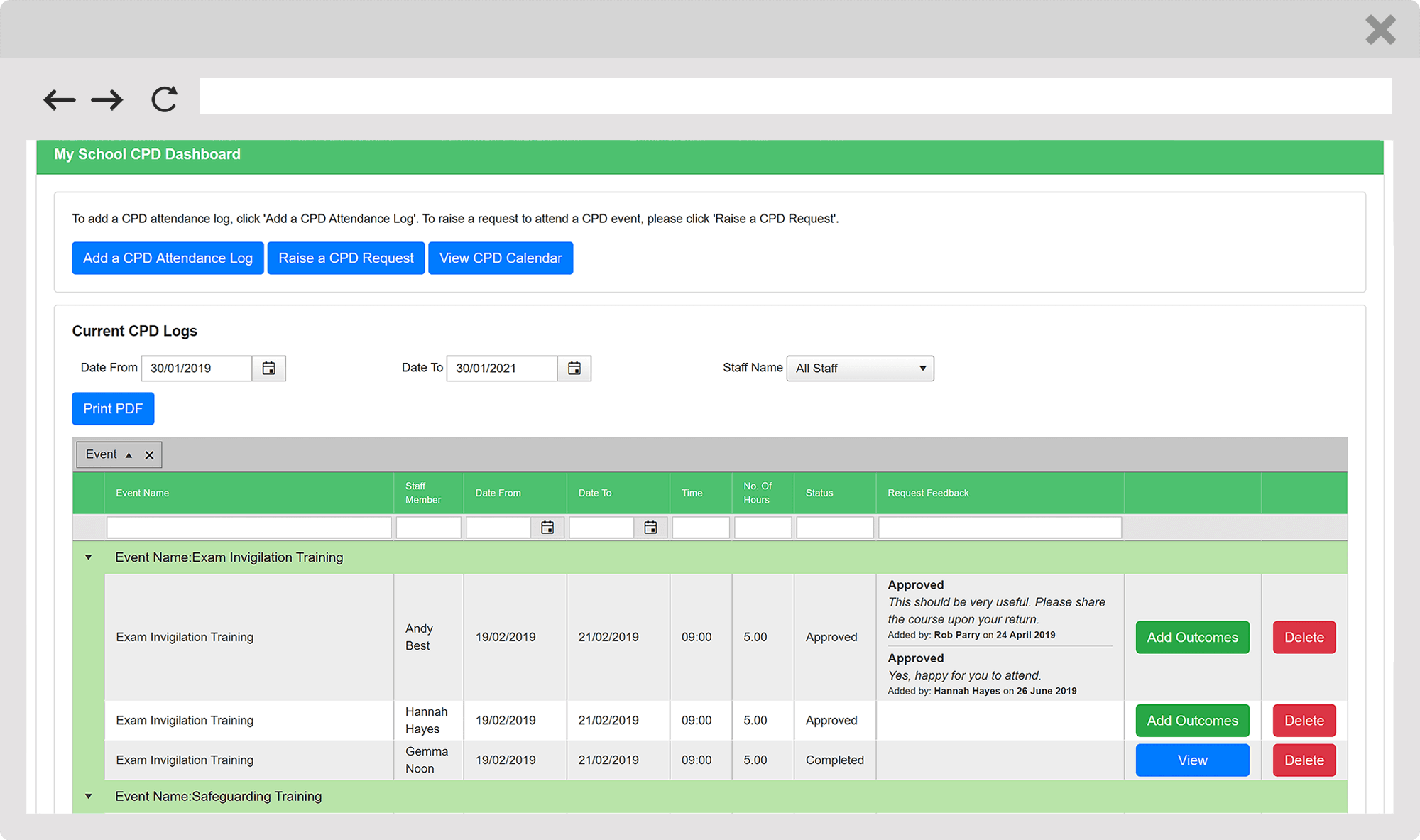Click the Event Name filter box
The image size is (1420, 840).
click(x=248, y=528)
